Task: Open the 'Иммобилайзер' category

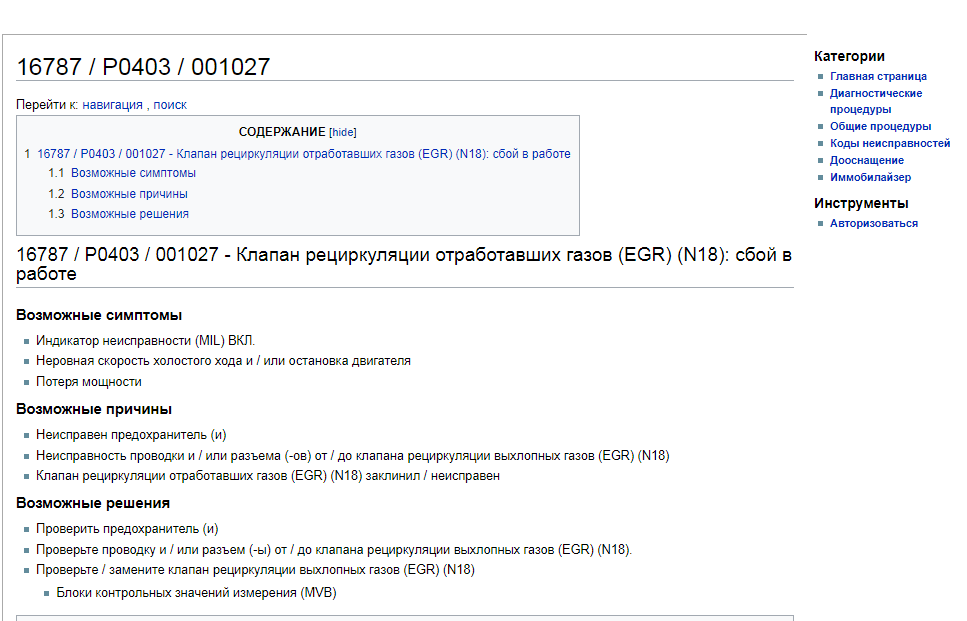Action: [x=870, y=178]
